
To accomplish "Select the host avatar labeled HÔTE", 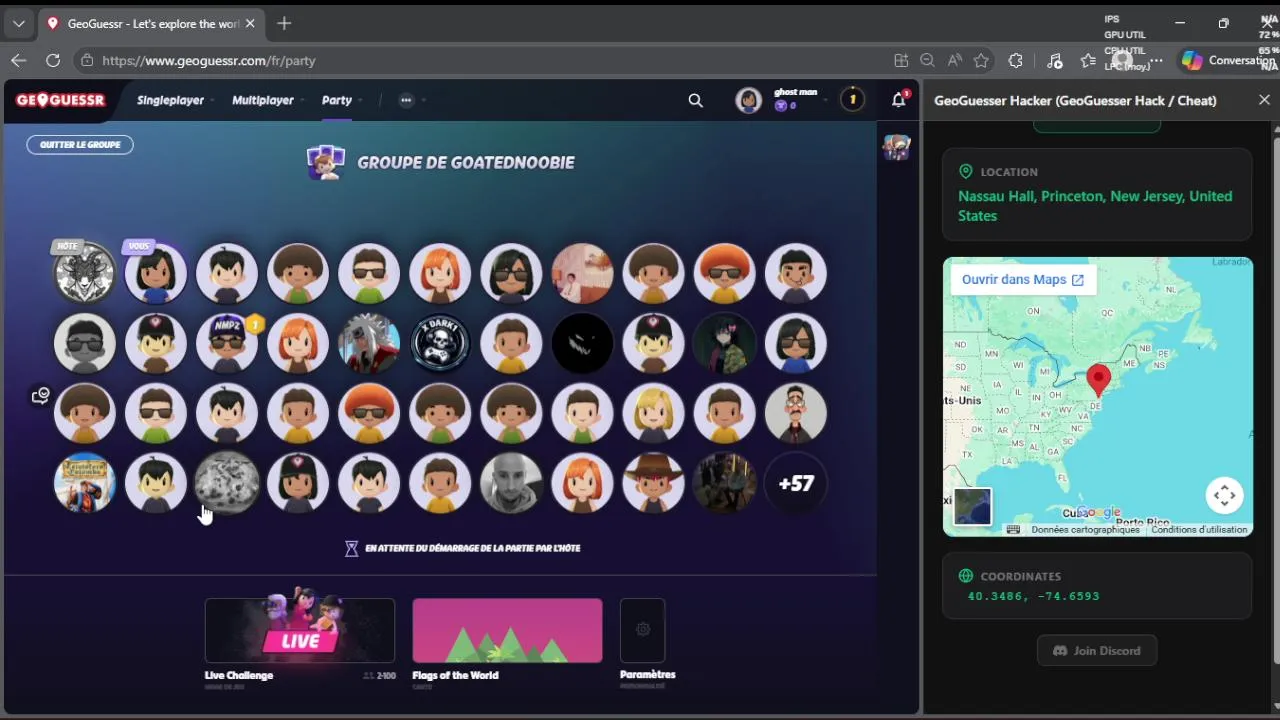I will [84, 272].
